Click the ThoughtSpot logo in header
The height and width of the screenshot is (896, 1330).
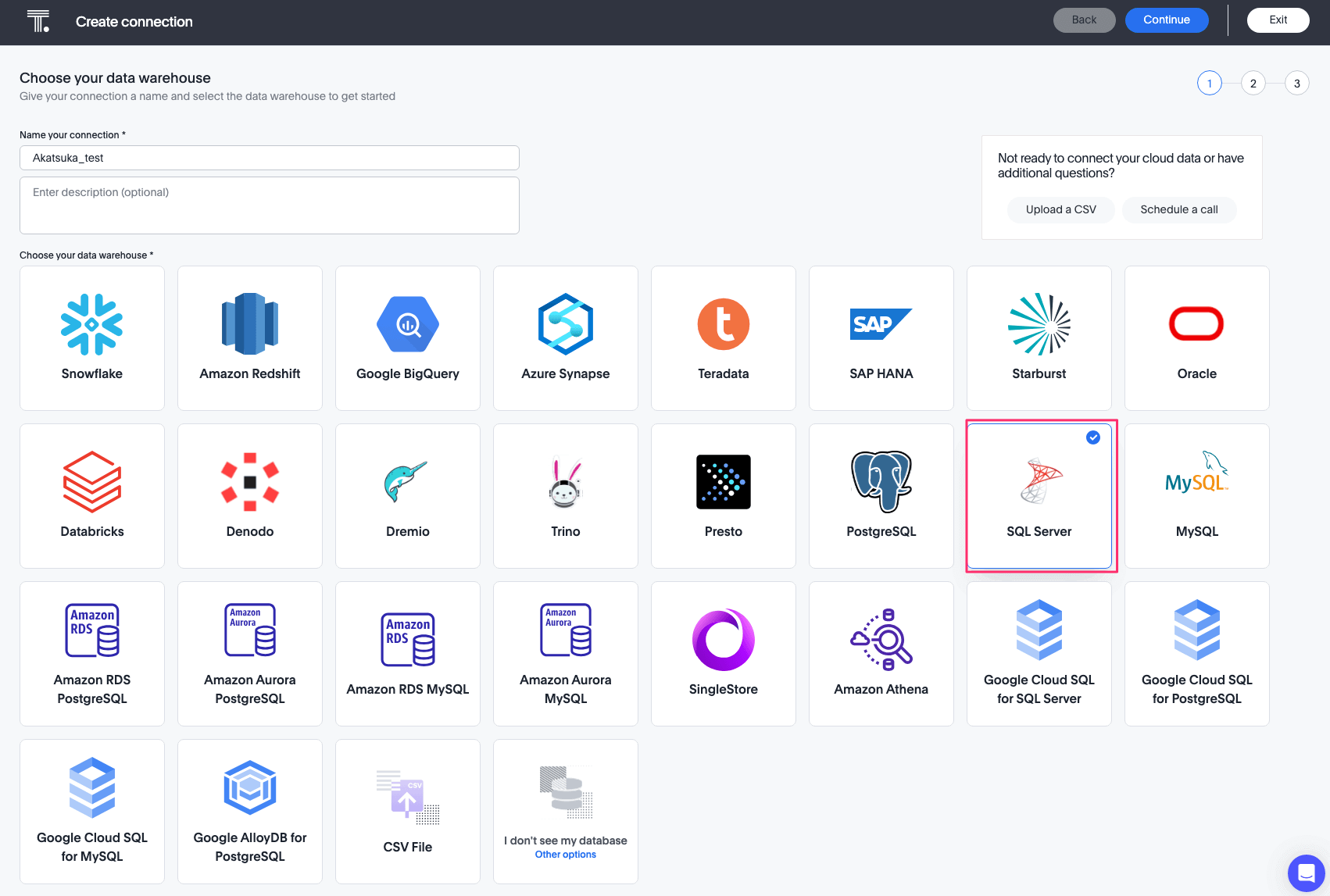coord(38,21)
